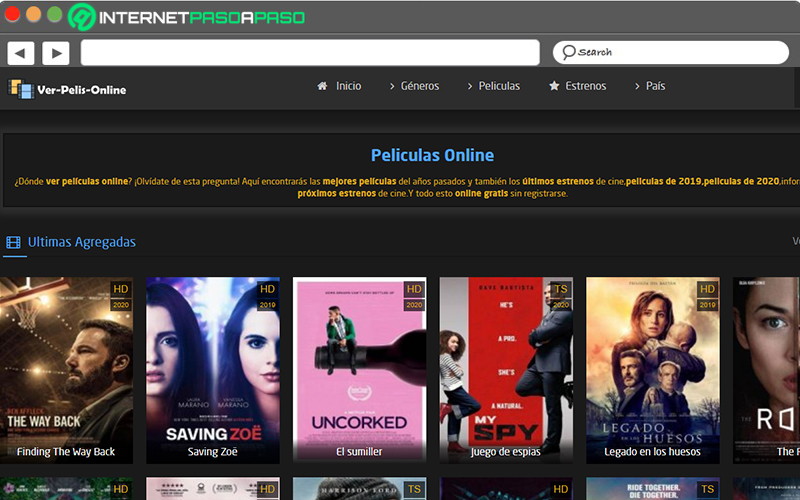800x500 pixels.
Task: Open the Películas menu item
Action: (x=499, y=86)
